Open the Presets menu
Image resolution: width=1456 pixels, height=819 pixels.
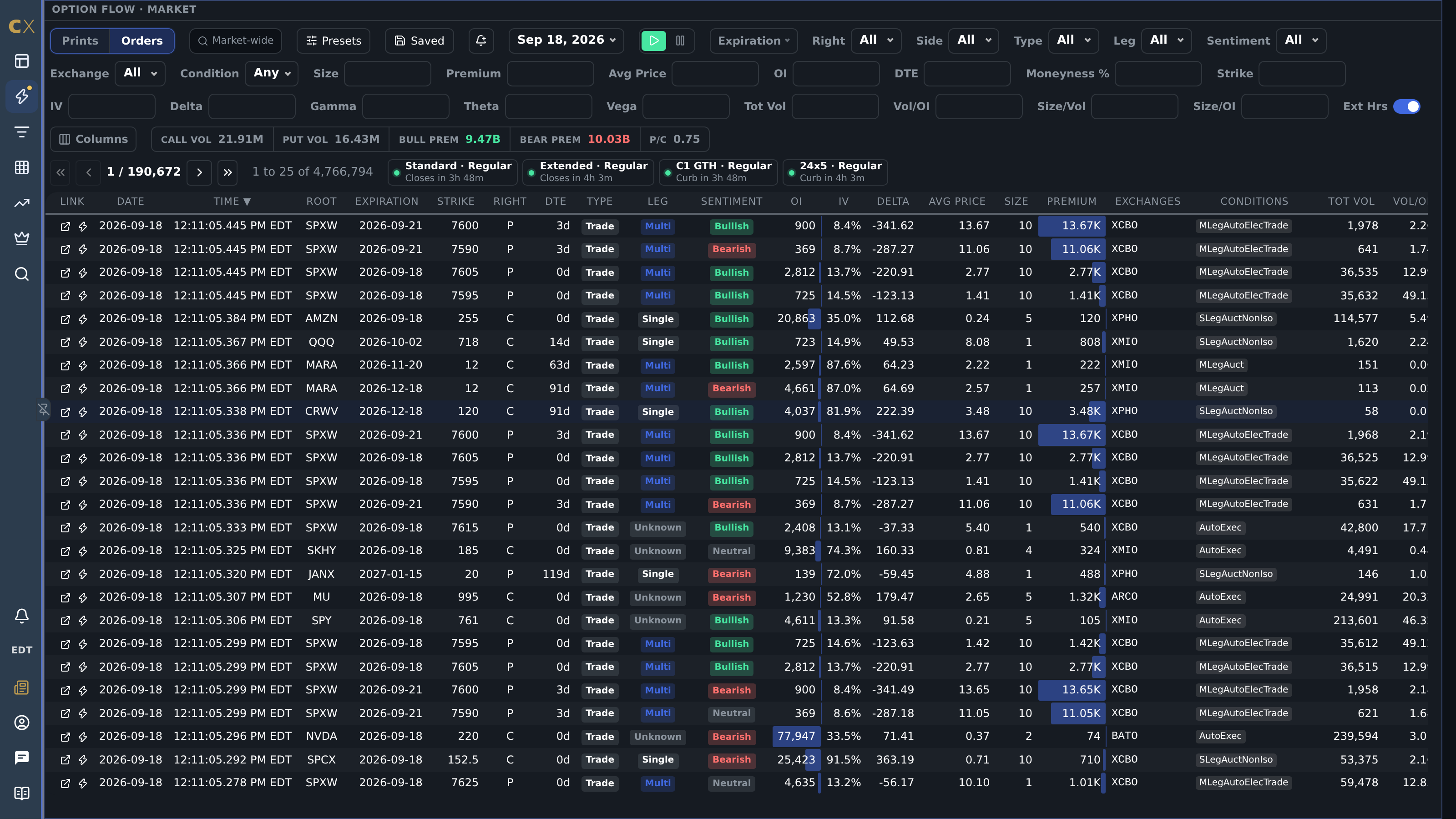[334, 40]
